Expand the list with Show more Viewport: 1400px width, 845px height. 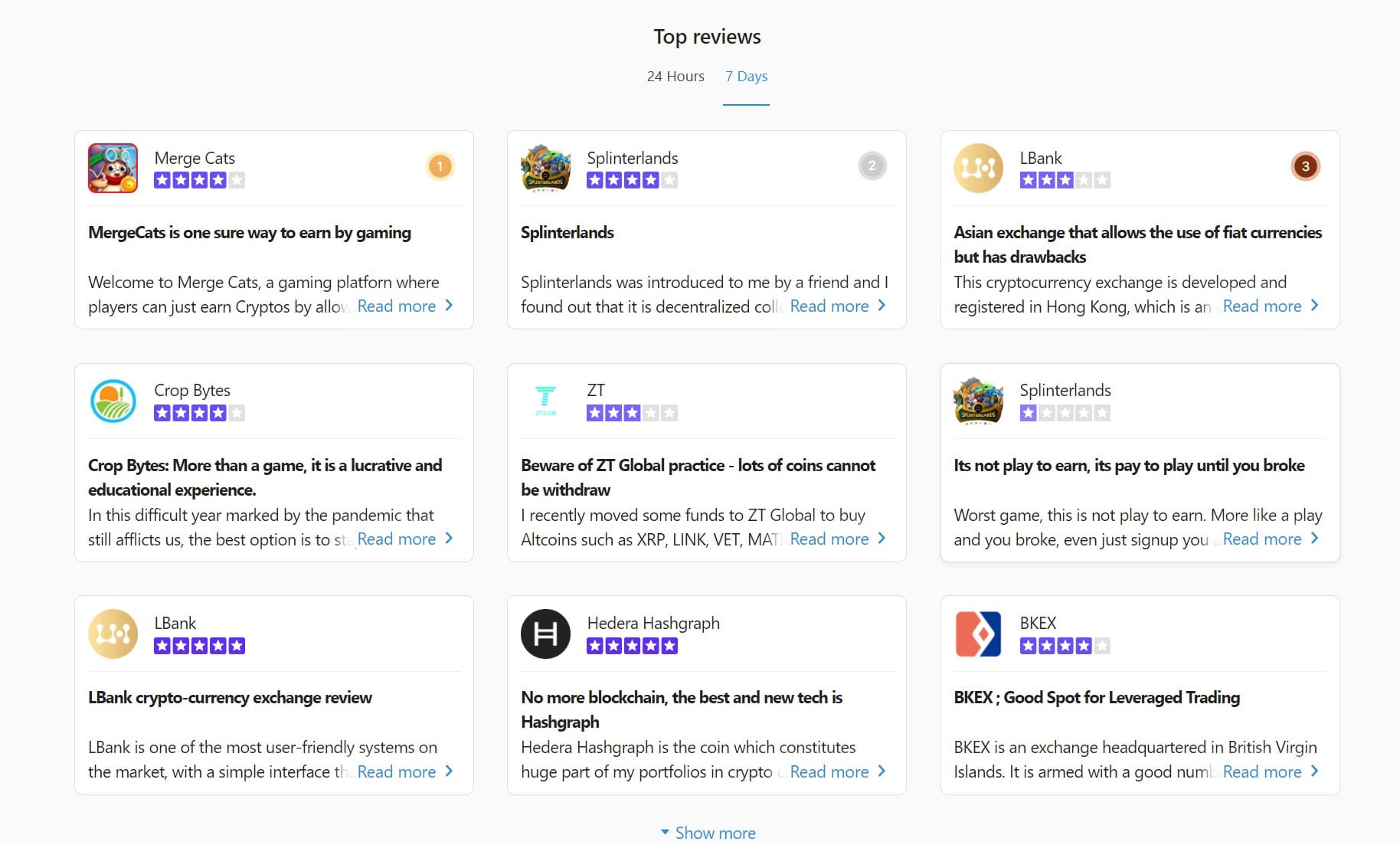tap(708, 833)
